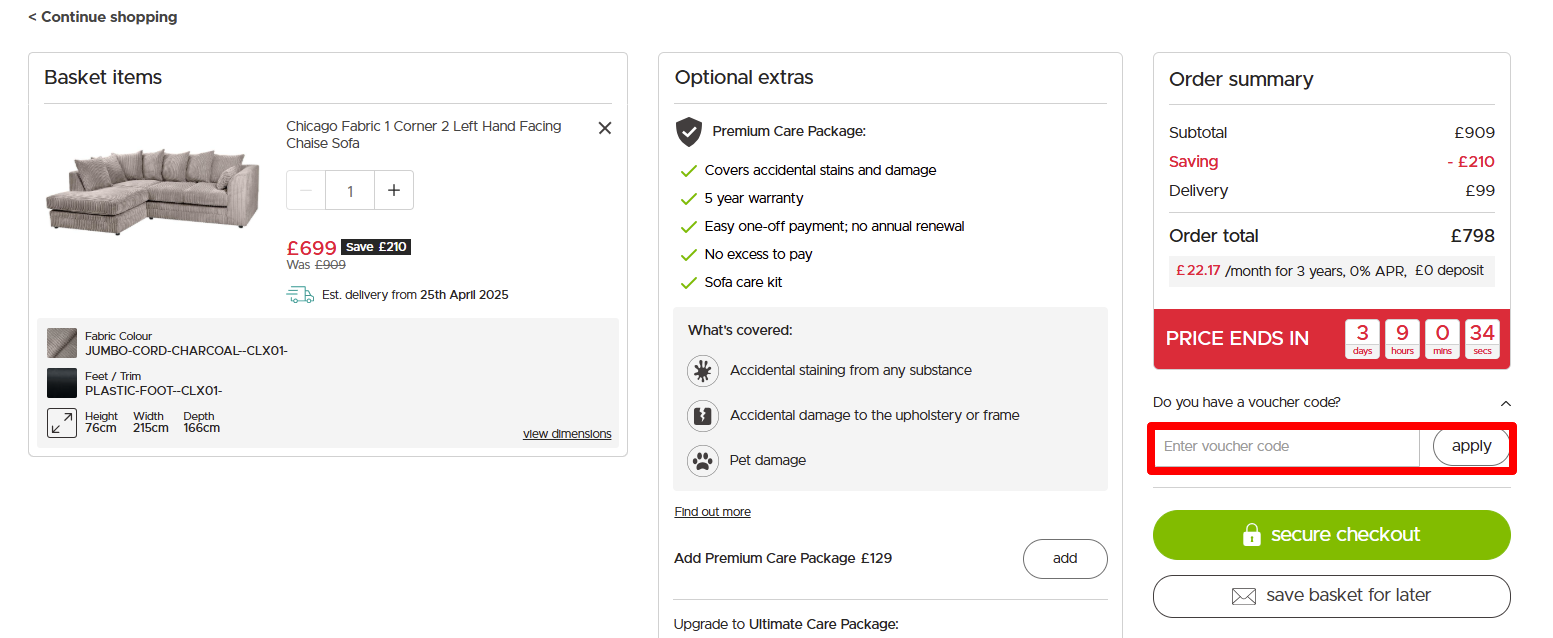Click the pet damage paw icon
Screen dimensions: 1553x638
pos(703,460)
